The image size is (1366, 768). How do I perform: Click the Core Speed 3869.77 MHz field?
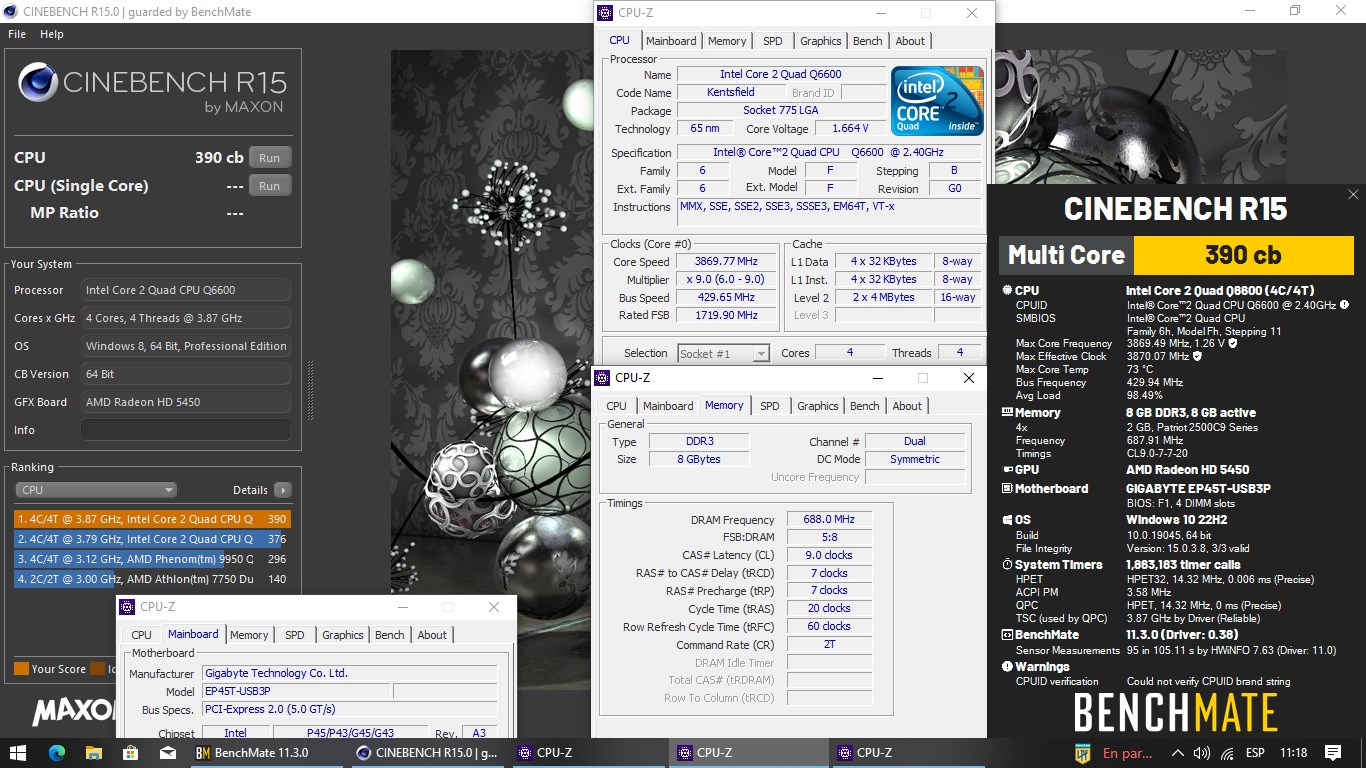725,261
